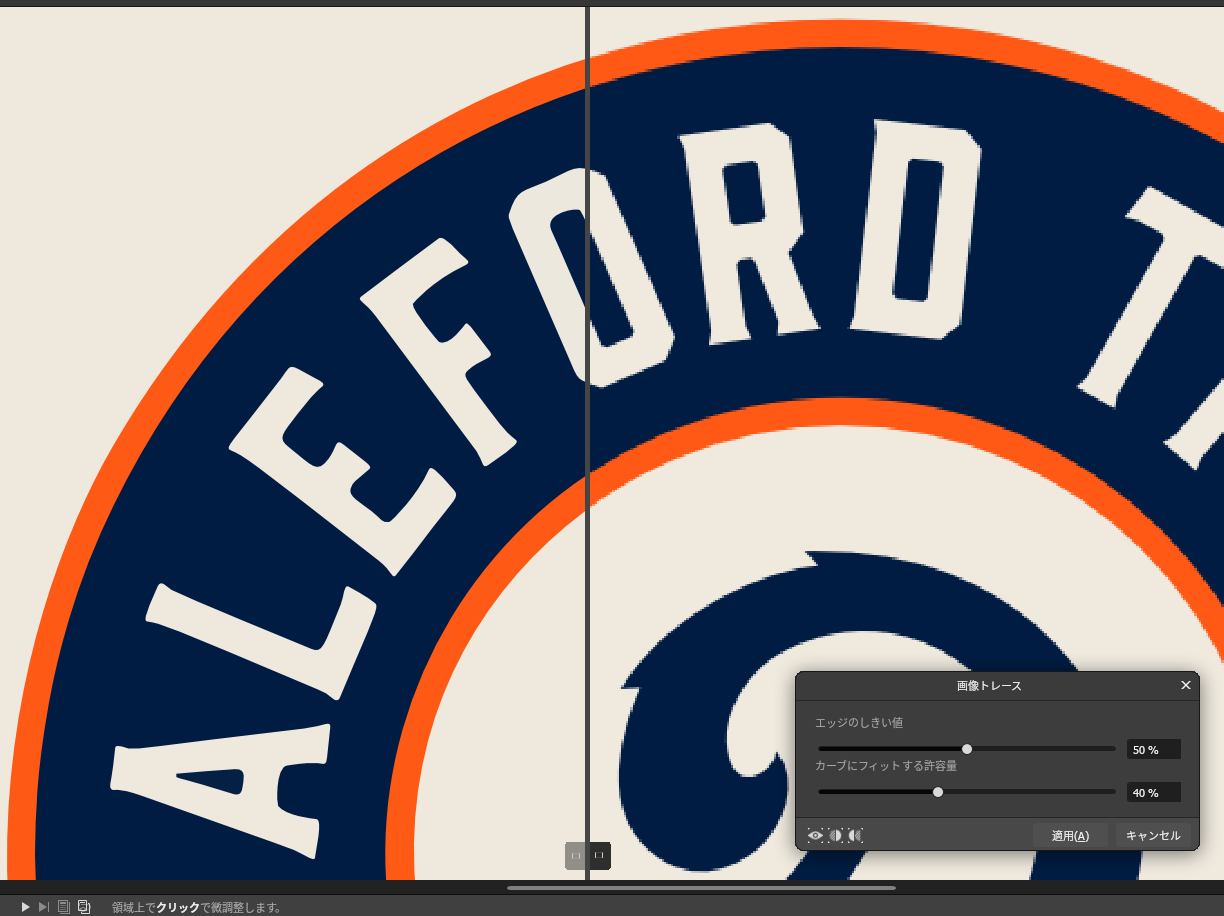
Task: Close the 画像トレース dialog with the X icon
Action: [x=1186, y=685]
